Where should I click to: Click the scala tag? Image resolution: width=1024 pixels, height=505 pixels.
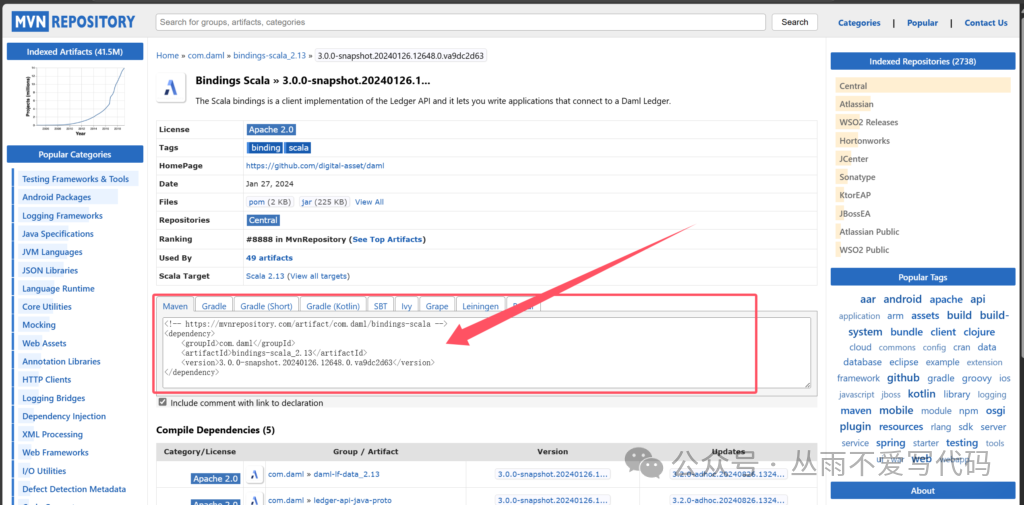tap(298, 148)
